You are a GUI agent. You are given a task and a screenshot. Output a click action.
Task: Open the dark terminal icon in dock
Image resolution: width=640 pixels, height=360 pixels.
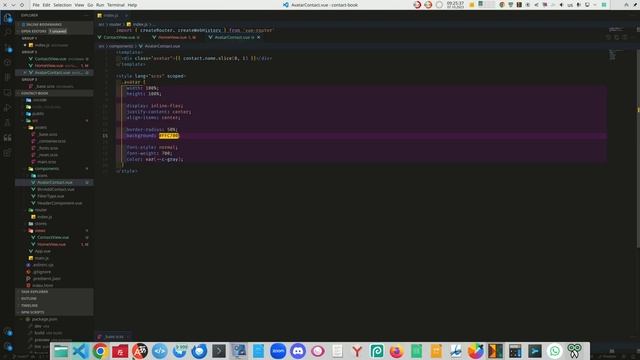[219, 351]
